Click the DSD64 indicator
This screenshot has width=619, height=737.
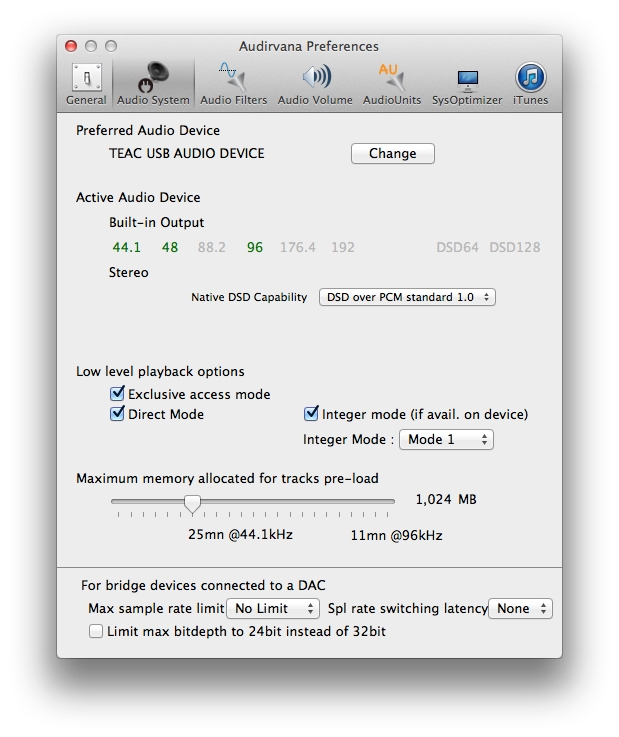tap(457, 247)
